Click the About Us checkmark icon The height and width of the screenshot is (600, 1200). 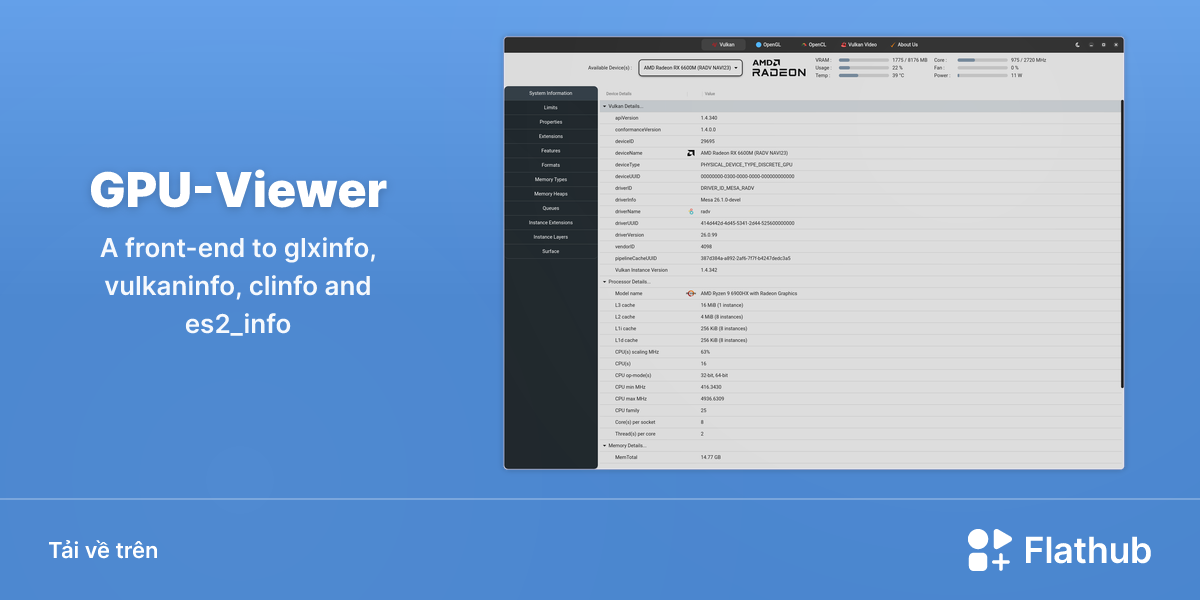893,45
